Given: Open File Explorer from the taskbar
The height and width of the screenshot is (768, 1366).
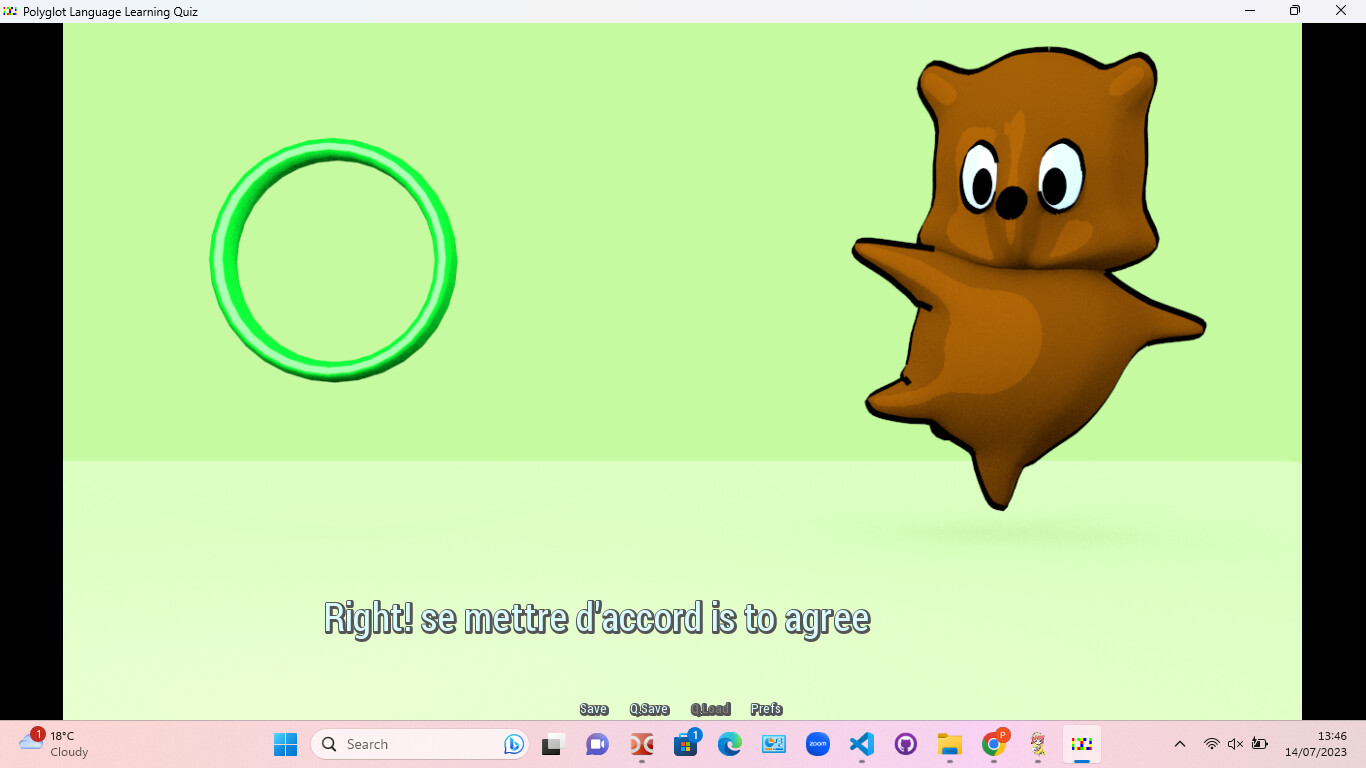Looking at the screenshot, I should click(949, 744).
